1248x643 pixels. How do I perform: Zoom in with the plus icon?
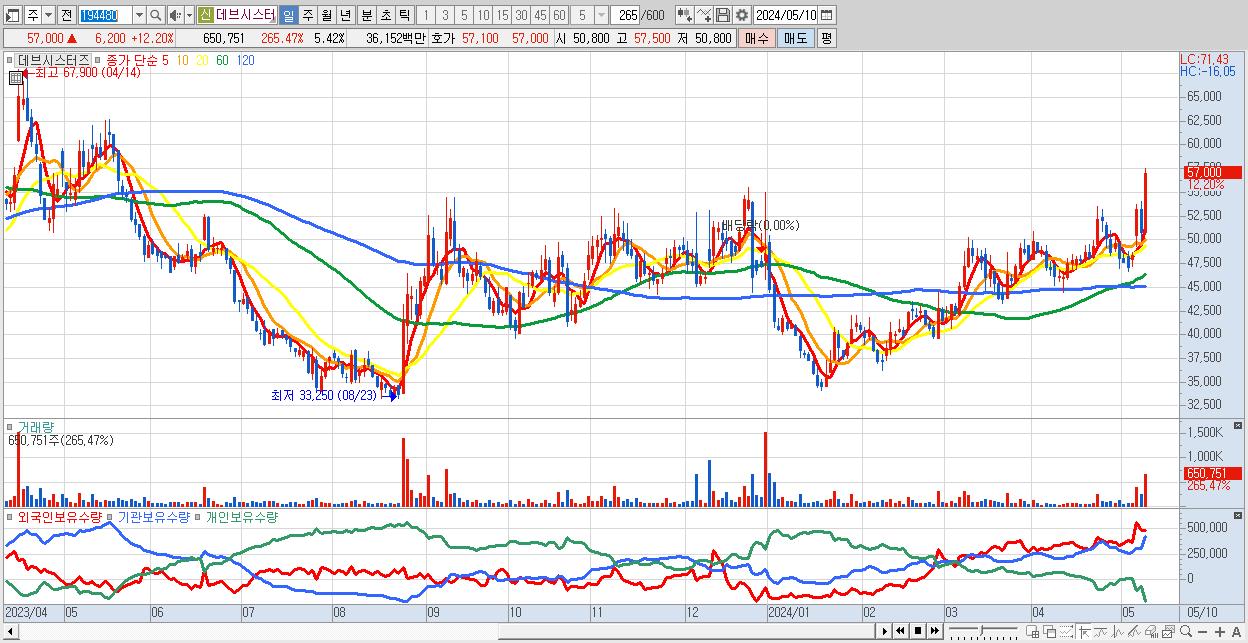[1220, 632]
